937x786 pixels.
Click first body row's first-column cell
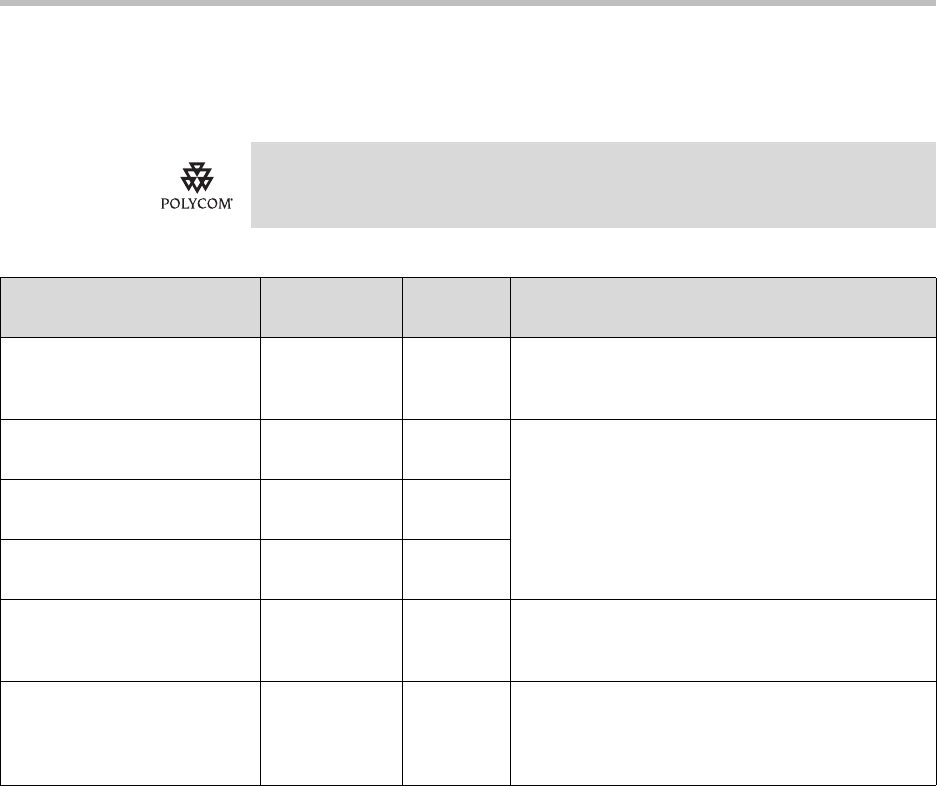click(130, 378)
